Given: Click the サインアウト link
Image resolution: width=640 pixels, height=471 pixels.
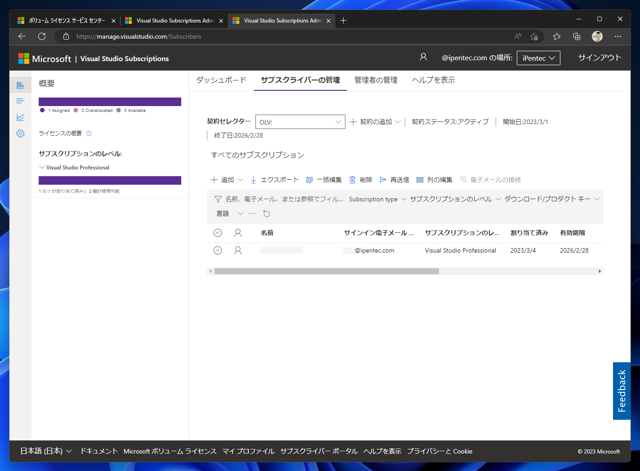Looking at the screenshot, I should (599, 58).
